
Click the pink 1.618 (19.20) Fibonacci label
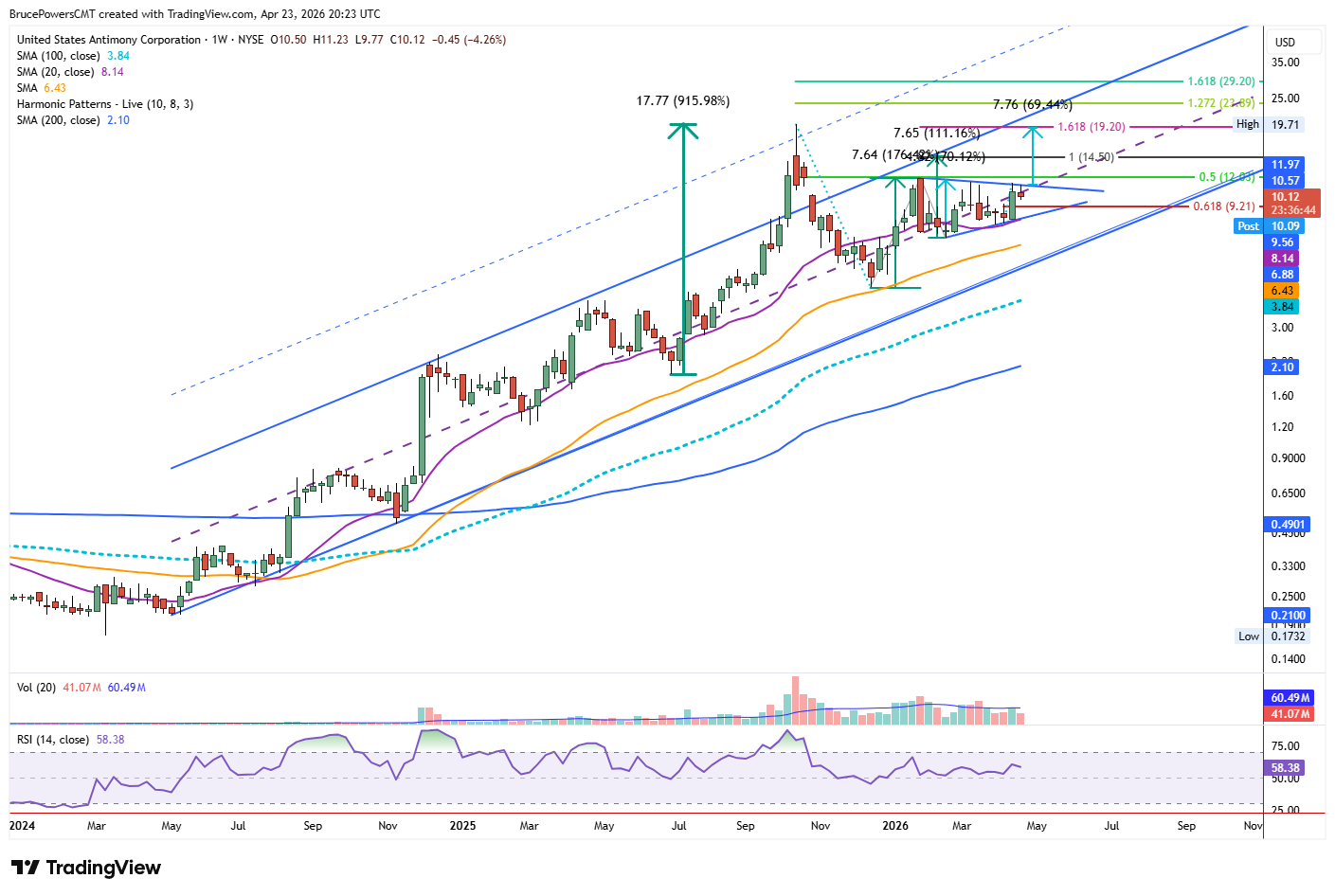[x=1091, y=127]
